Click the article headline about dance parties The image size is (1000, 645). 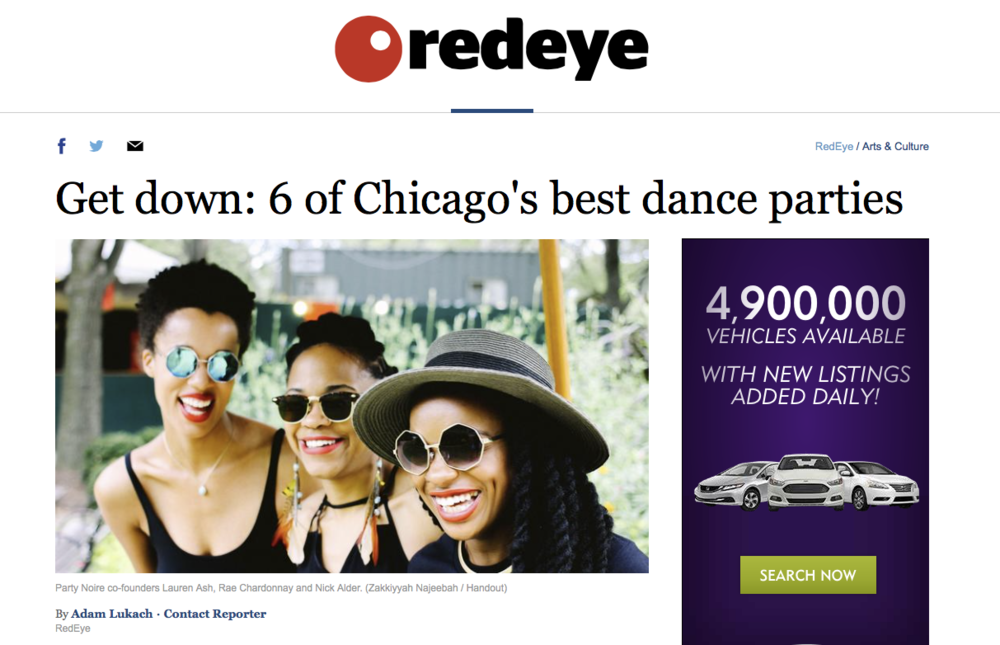(x=479, y=198)
